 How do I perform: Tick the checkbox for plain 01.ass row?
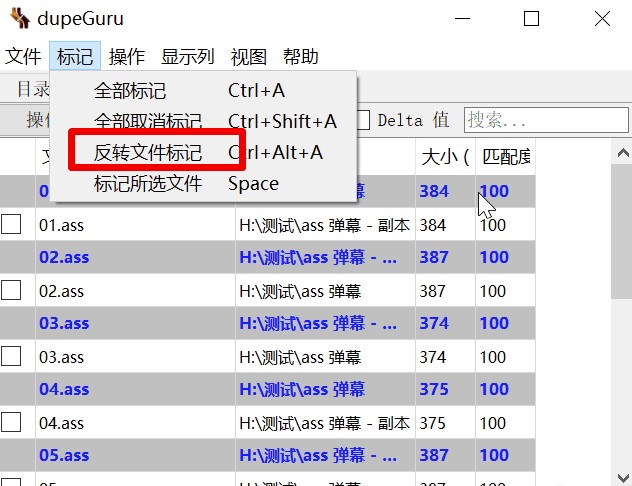[10, 224]
